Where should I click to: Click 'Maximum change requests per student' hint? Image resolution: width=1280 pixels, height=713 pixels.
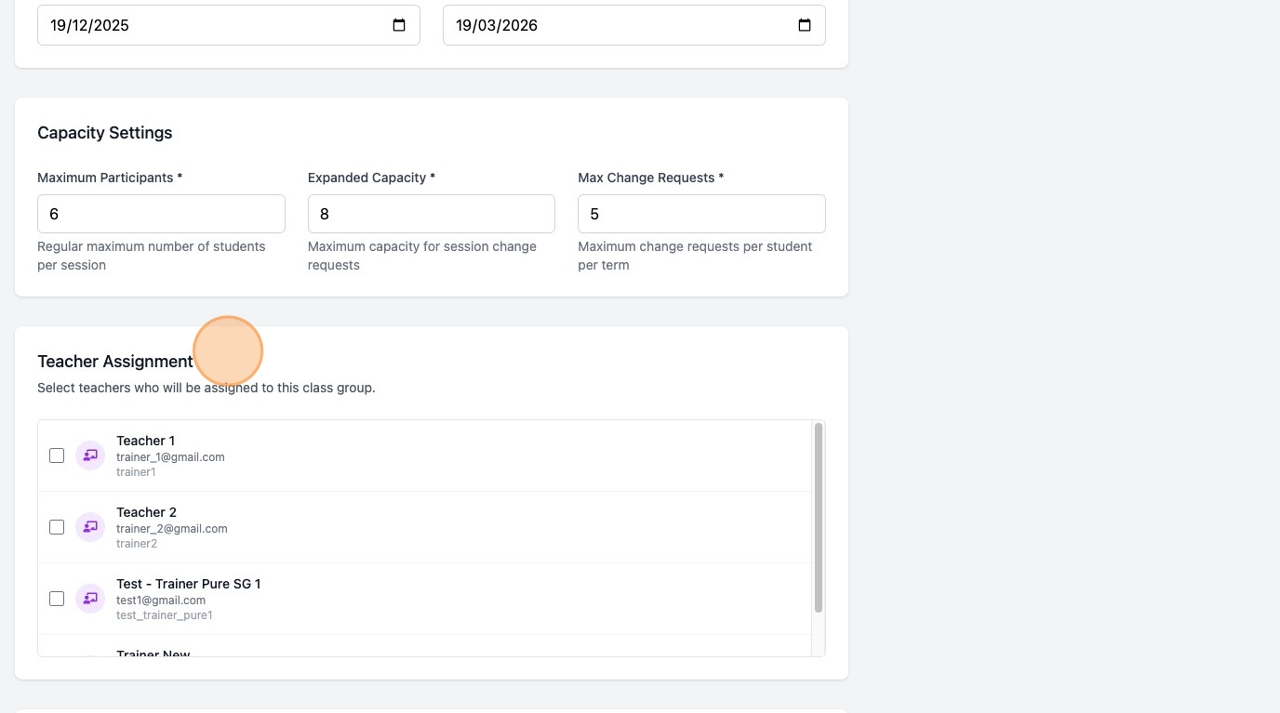[695, 256]
